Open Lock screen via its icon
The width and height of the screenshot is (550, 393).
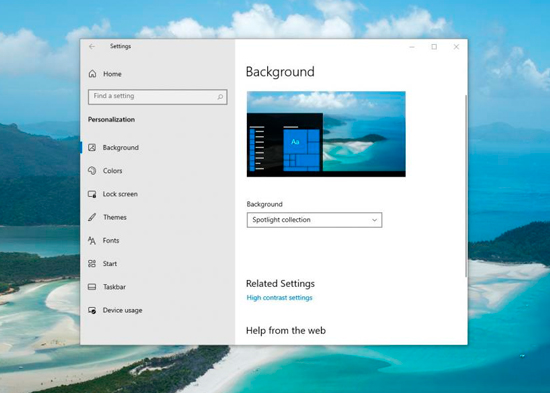92,194
